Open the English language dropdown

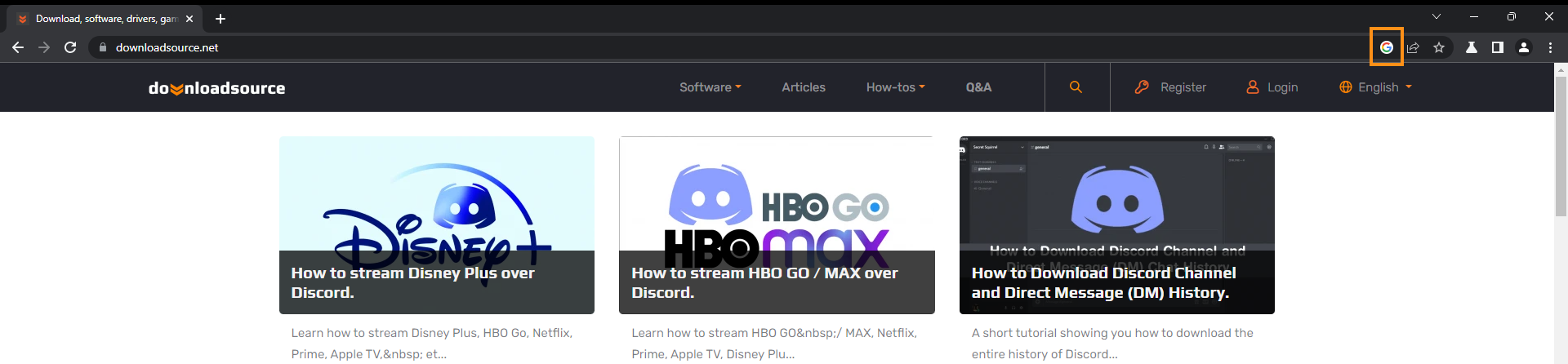click(x=1376, y=87)
